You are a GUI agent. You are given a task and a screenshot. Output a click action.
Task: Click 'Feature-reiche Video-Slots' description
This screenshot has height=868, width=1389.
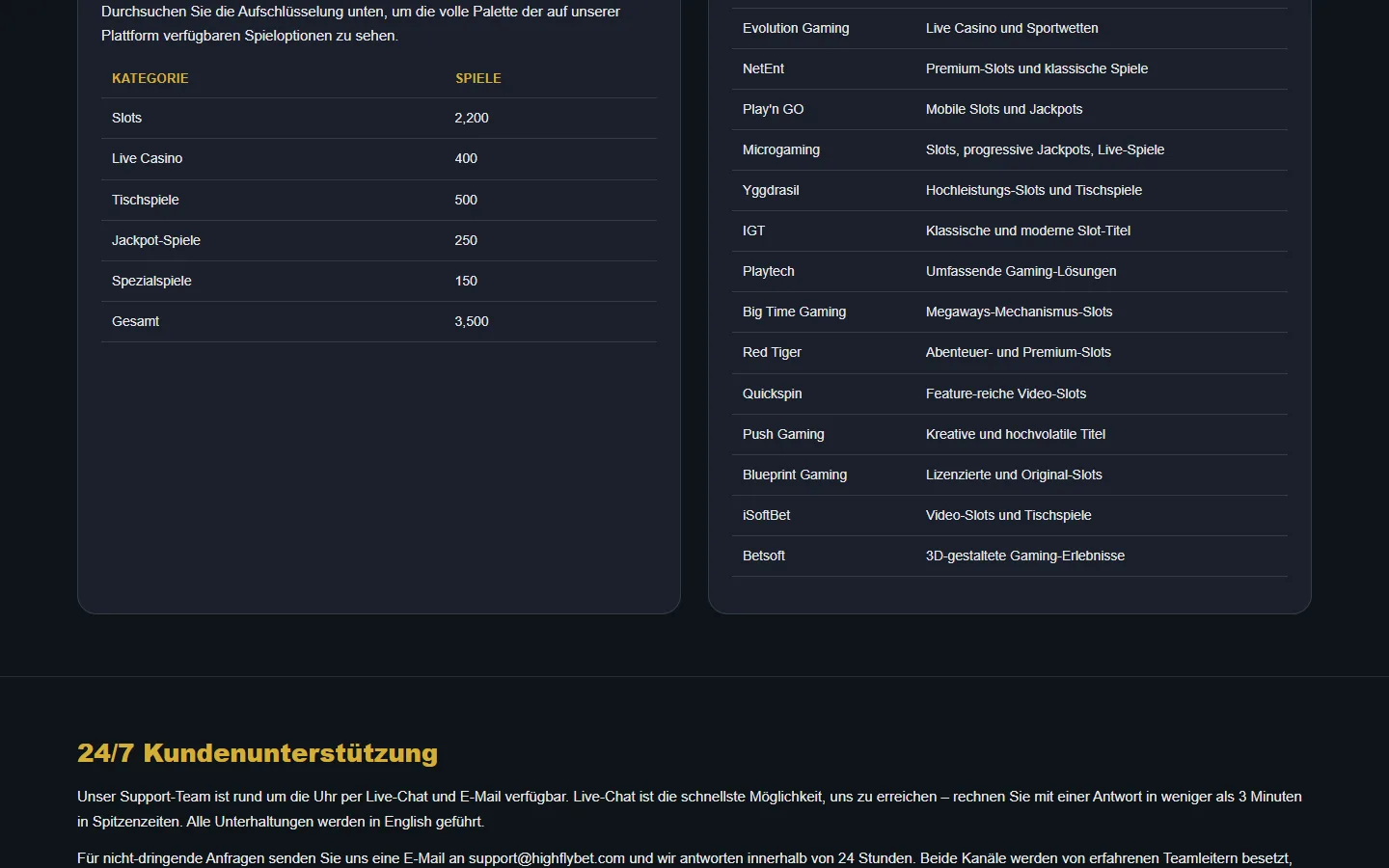(1006, 393)
